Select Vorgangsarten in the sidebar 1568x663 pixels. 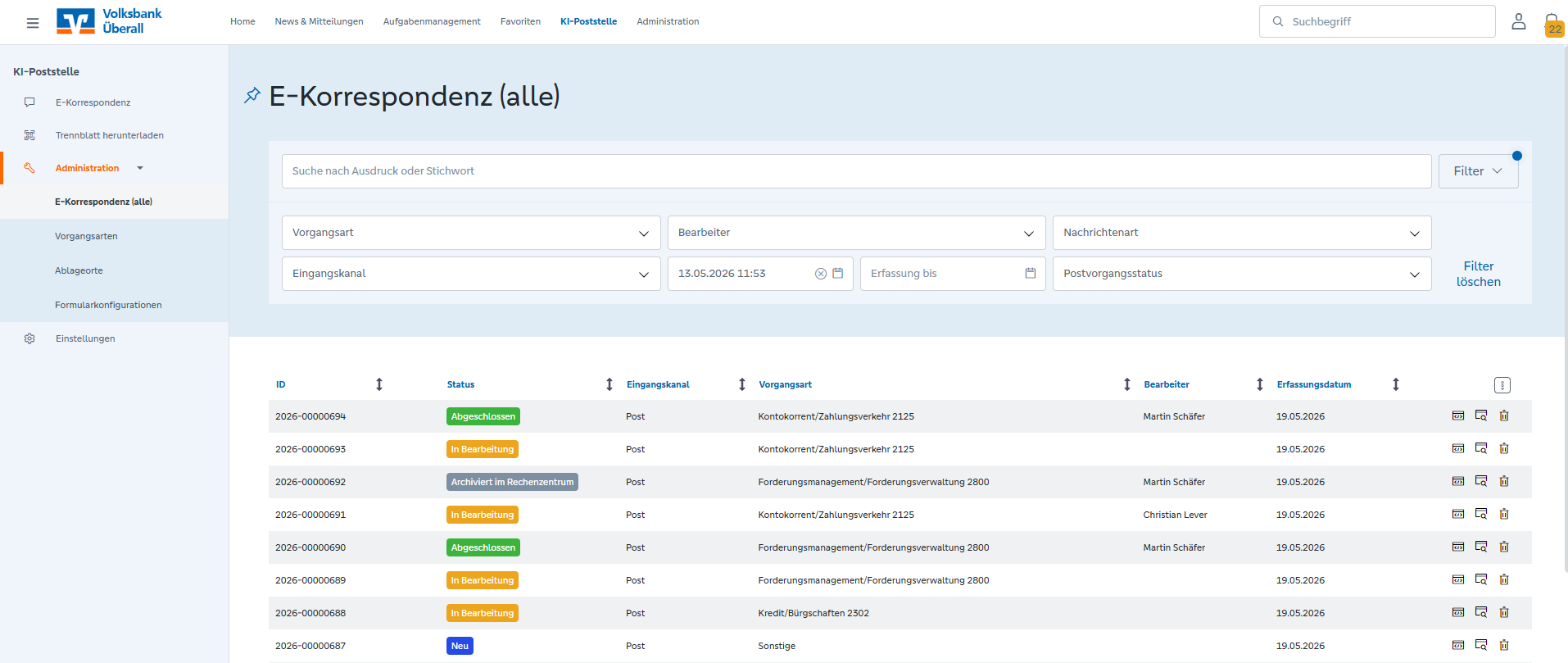pos(86,236)
